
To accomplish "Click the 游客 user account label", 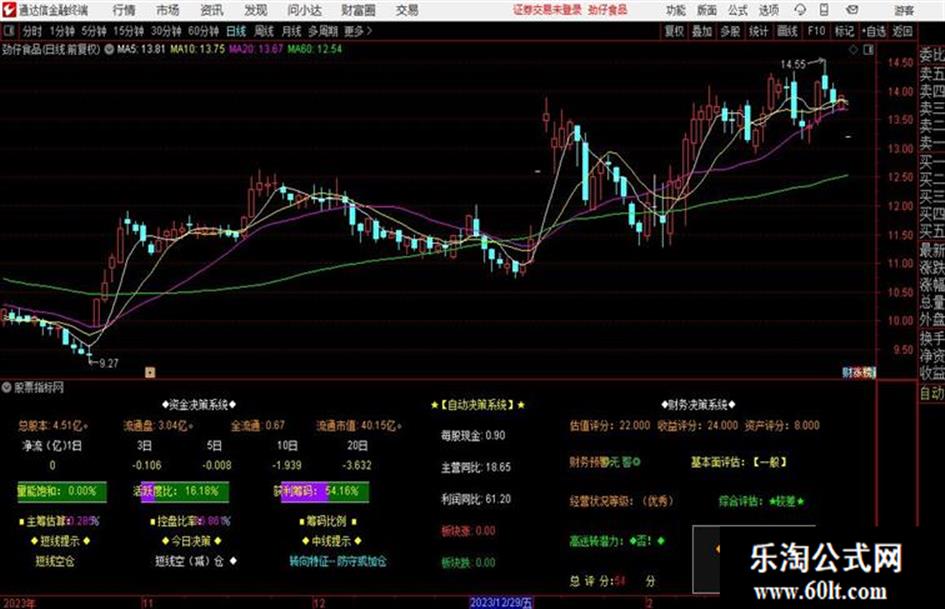I will point(904,10).
